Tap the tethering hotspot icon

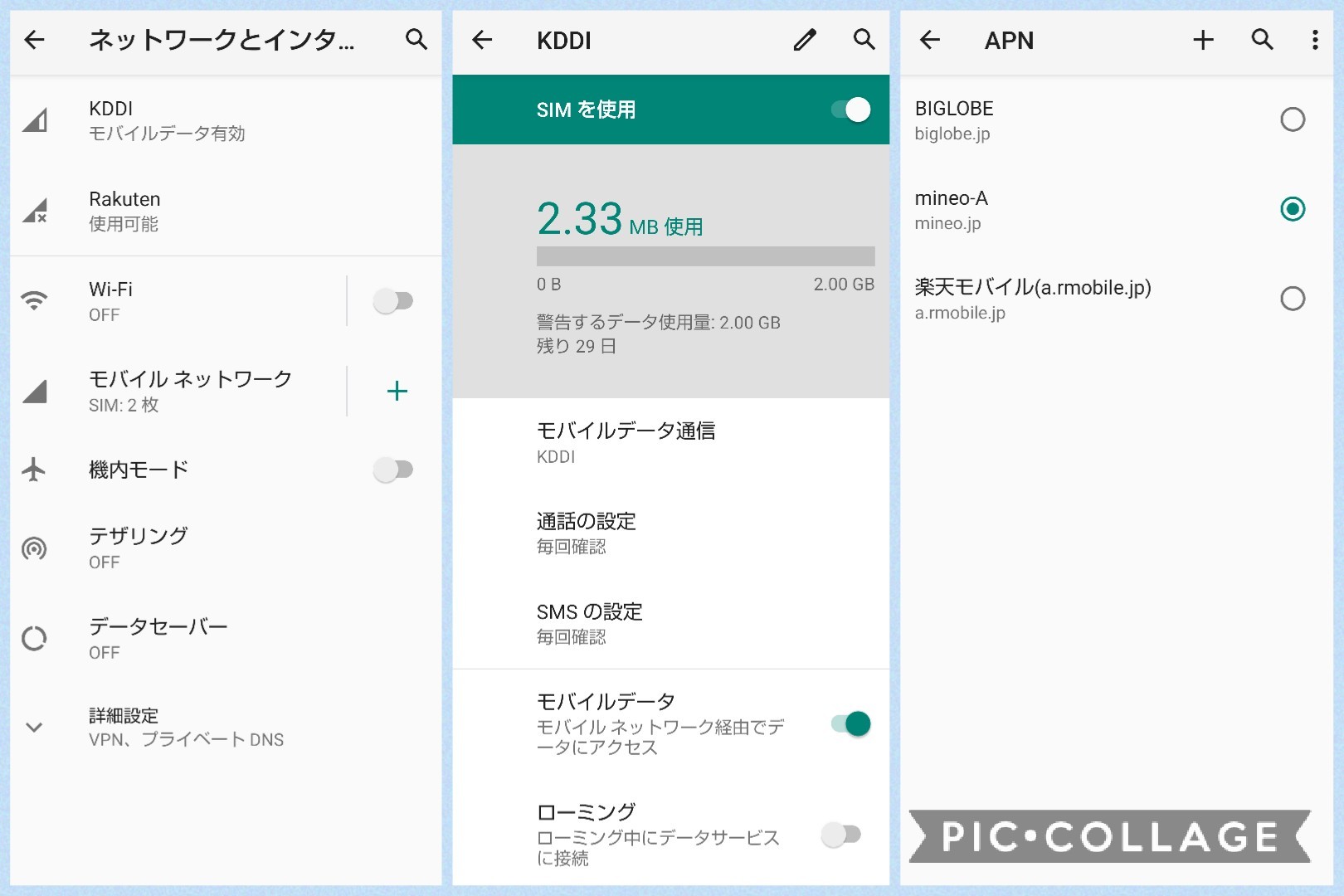(34, 548)
